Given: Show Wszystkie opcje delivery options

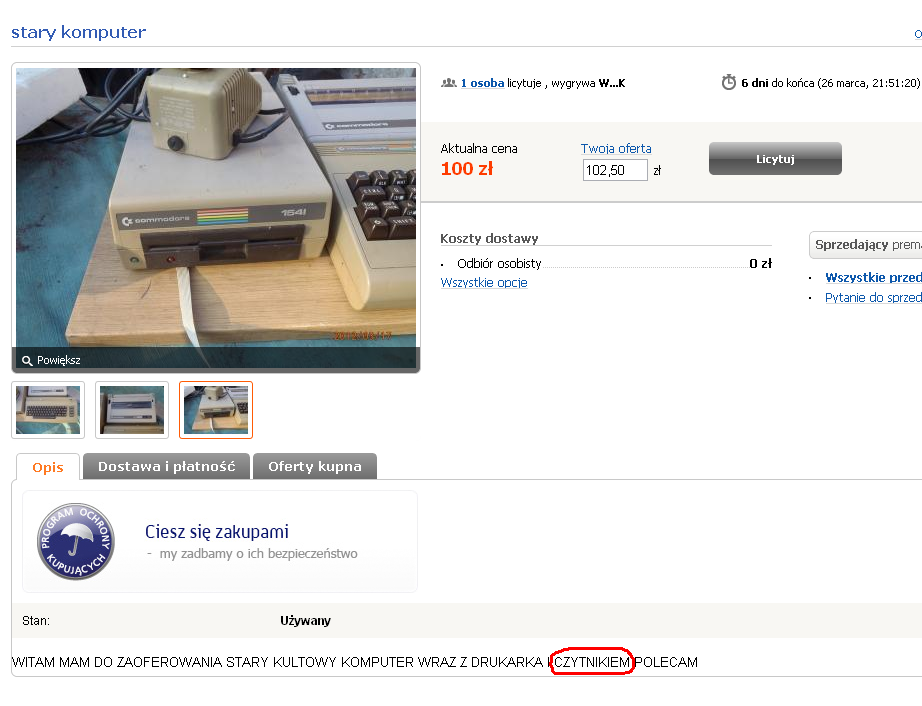Looking at the screenshot, I should (484, 283).
